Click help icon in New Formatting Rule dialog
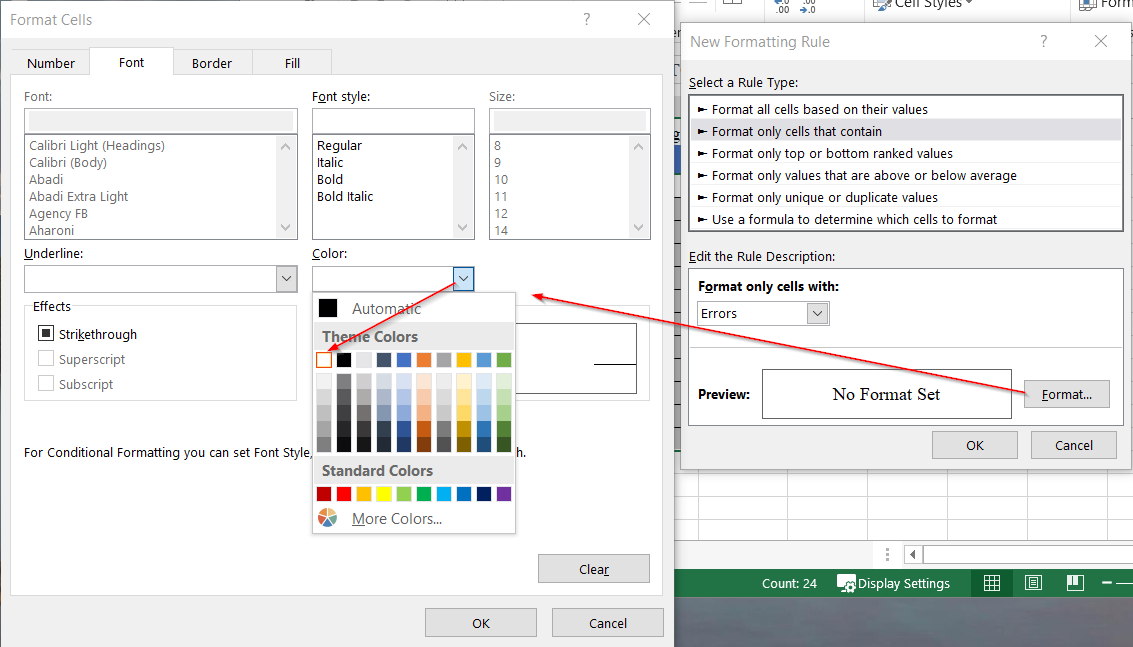This screenshot has width=1133, height=647. [1043, 41]
